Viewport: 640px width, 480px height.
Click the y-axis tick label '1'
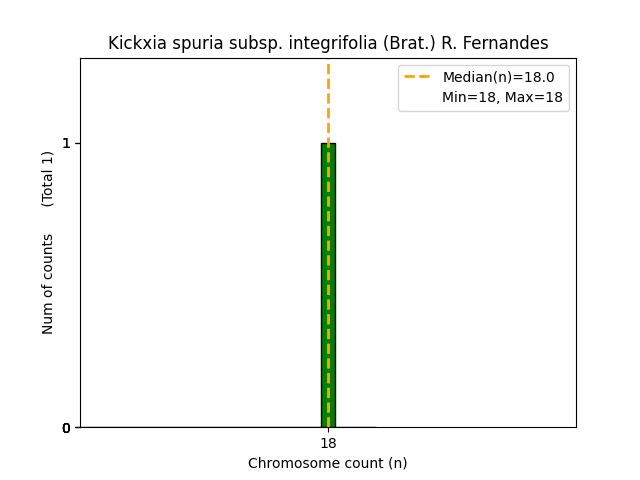click(x=66, y=143)
